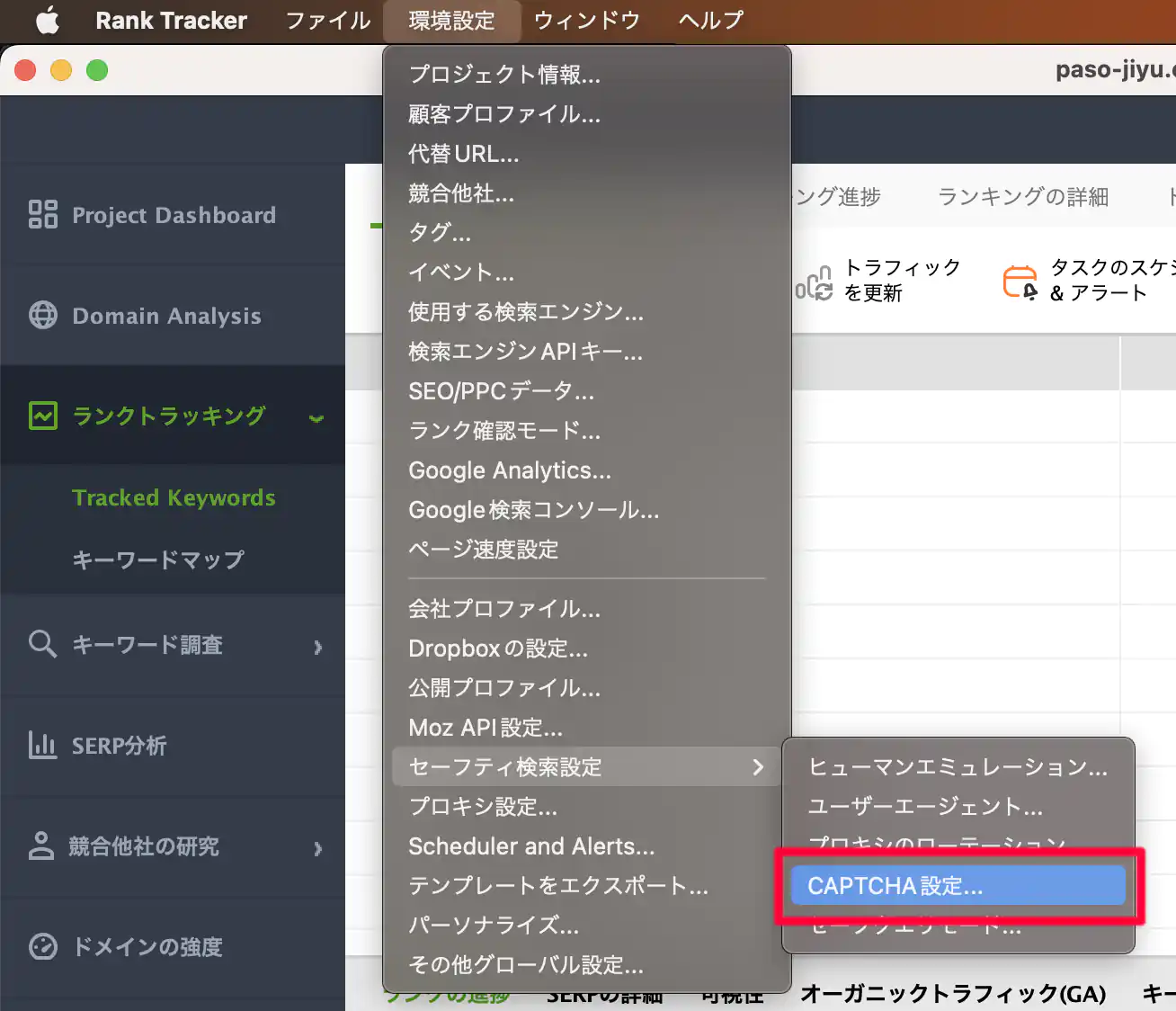Choose ランク確認モード... menu item
This screenshot has width=1176, height=1011.
[587, 430]
